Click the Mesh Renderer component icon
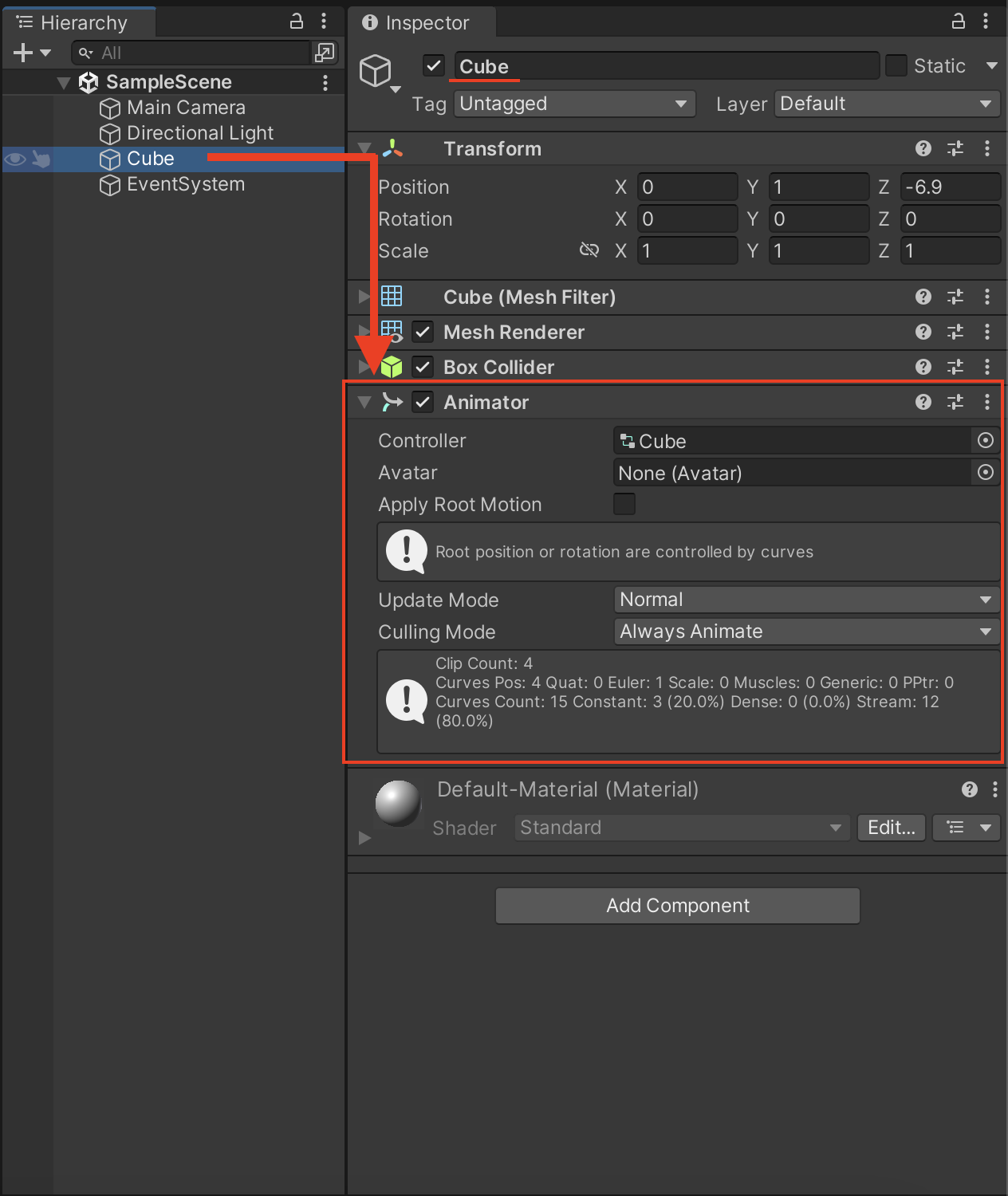Screen dimensions: 1008x1196 392,332
